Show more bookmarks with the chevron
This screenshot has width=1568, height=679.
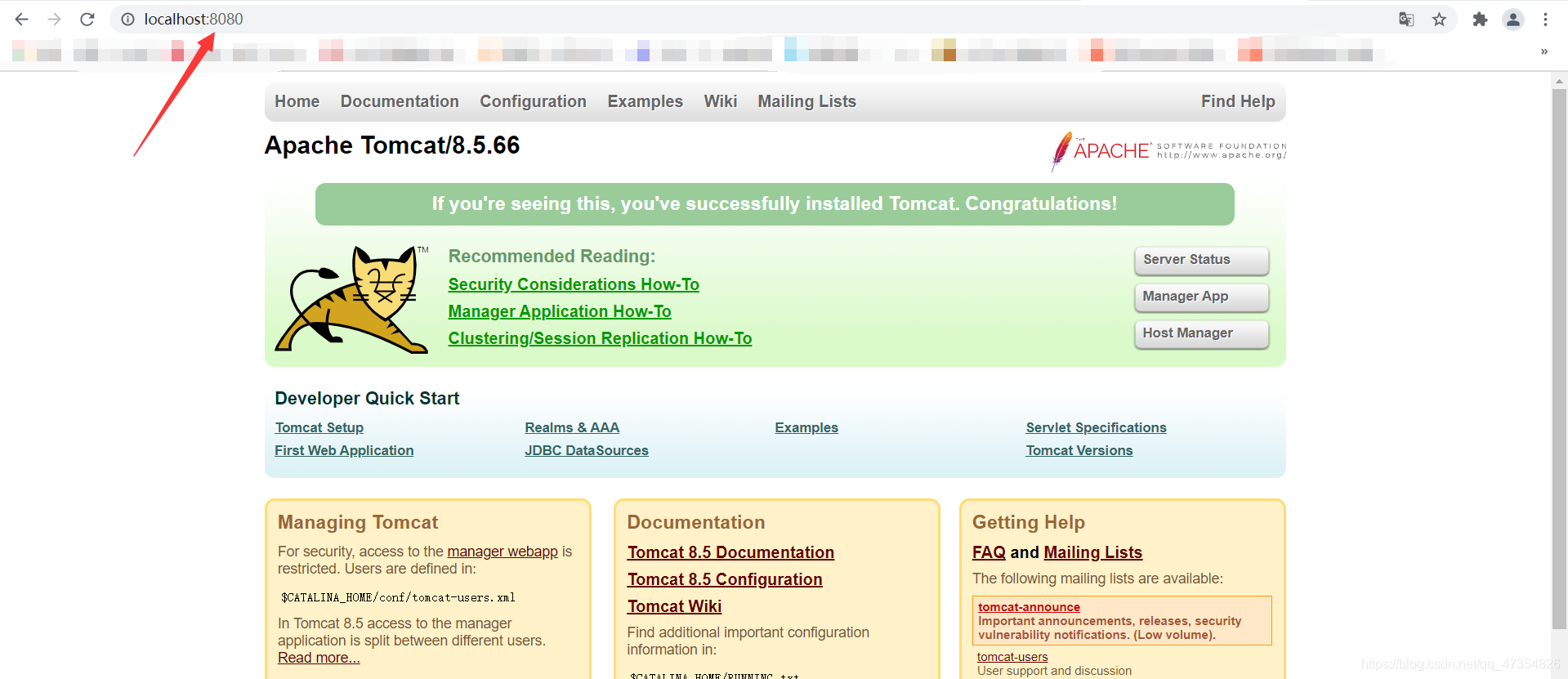1544,51
